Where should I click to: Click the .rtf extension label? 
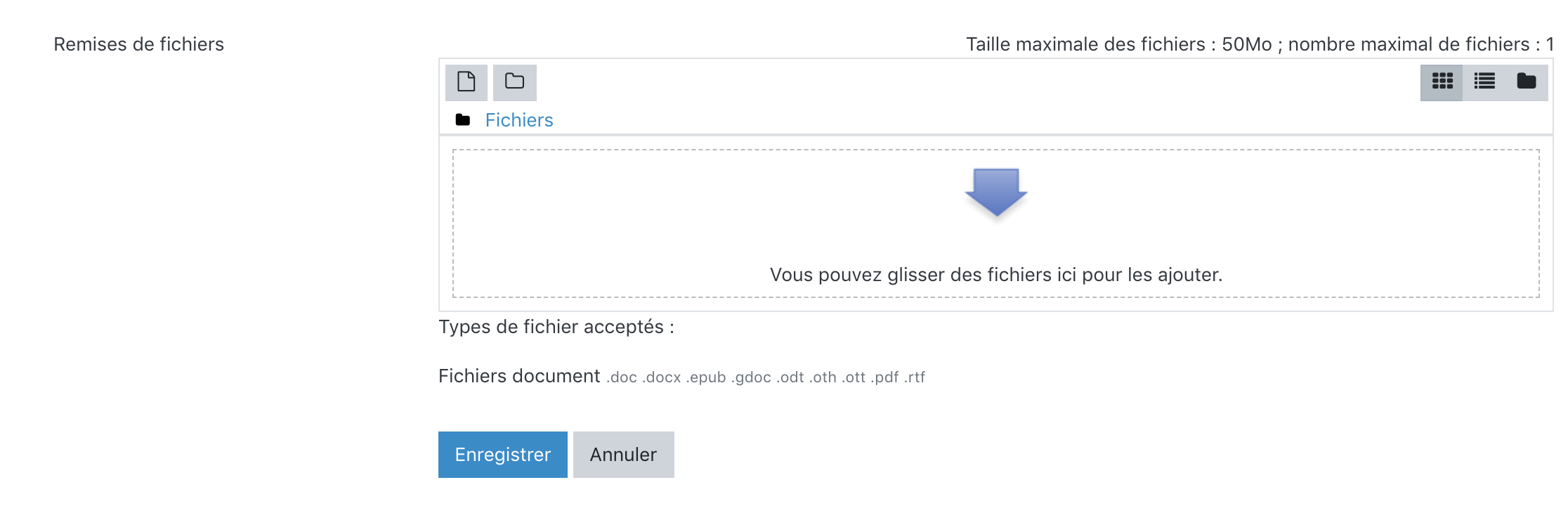point(914,377)
